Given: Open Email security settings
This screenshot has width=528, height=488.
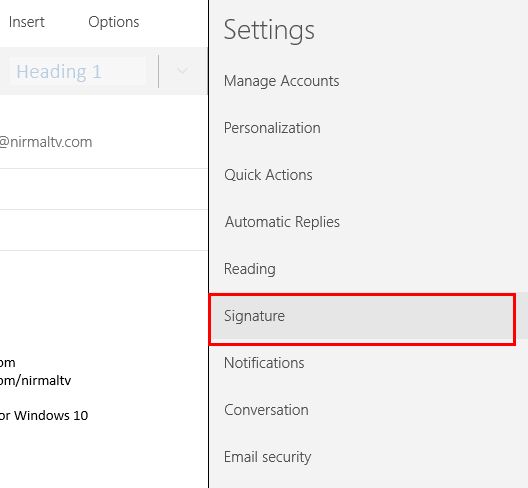Looking at the screenshot, I should pyautogui.click(x=267, y=457).
